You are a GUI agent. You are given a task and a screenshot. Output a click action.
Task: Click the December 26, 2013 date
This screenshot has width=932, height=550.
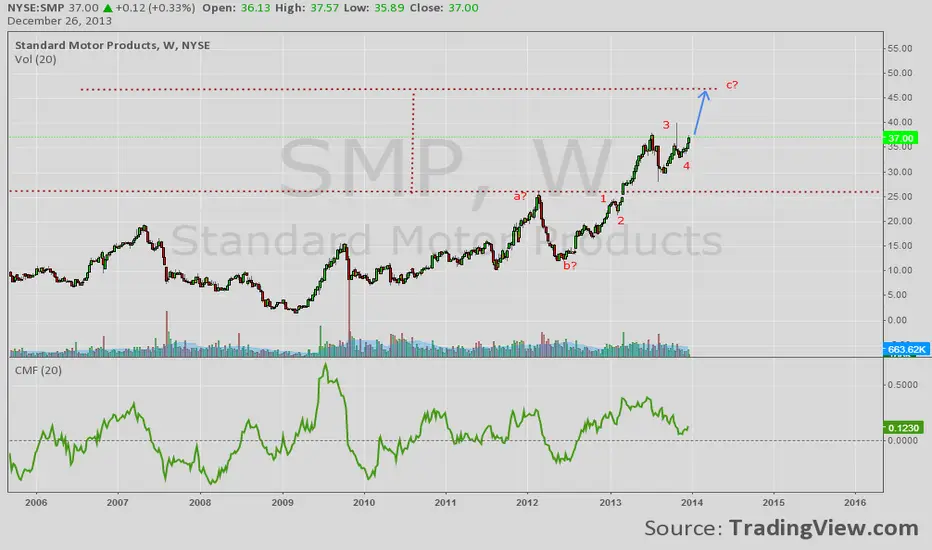[59, 21]
